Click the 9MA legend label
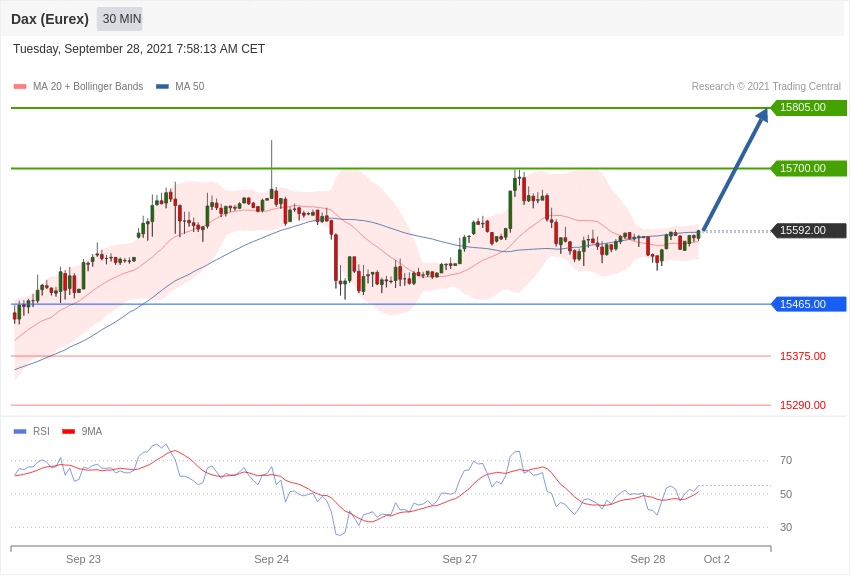Viewport: 850px width, 576px height. (92, 431)
